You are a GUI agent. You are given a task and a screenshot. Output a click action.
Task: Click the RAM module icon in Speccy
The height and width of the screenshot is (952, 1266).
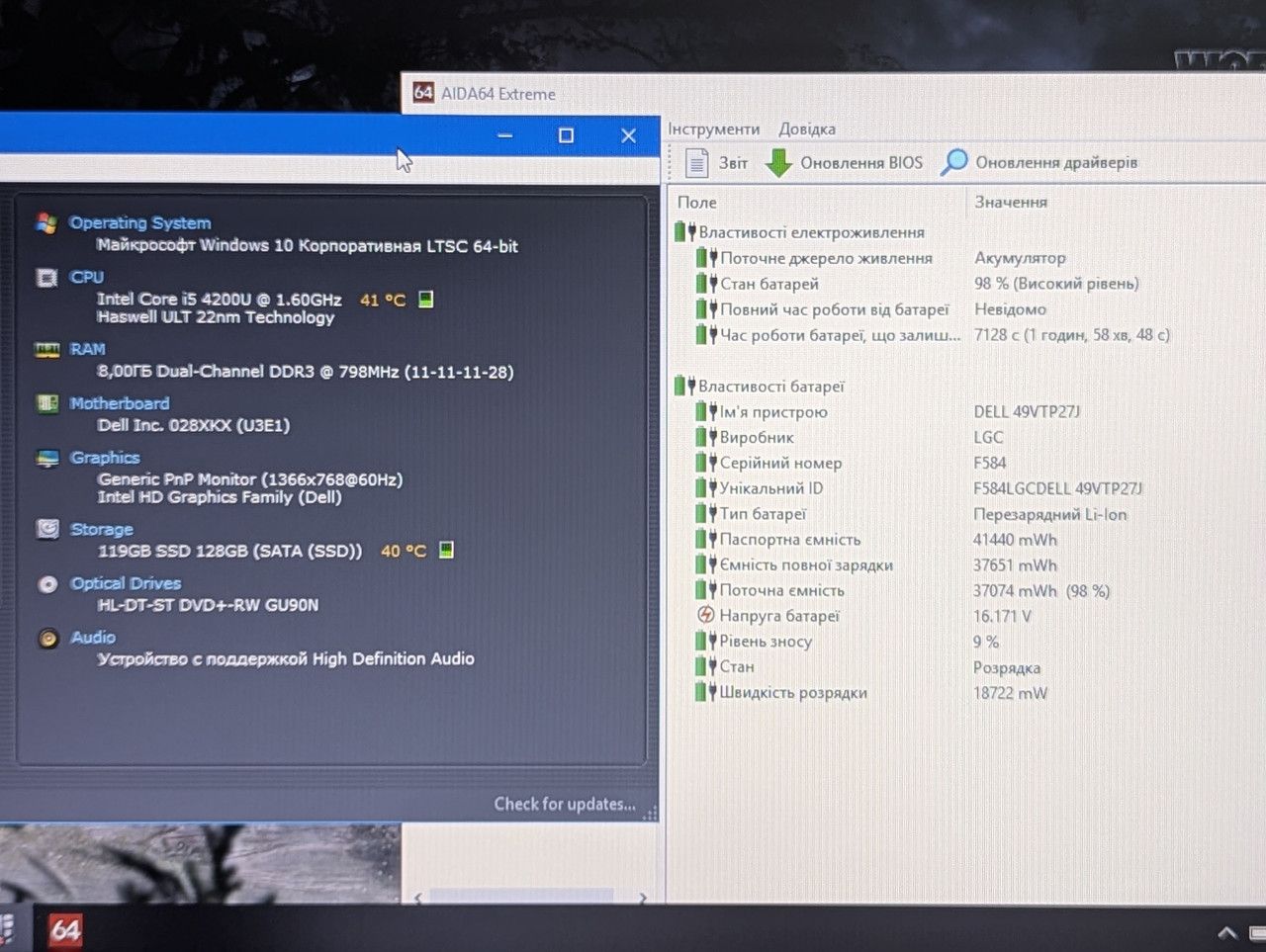[46, 350]
